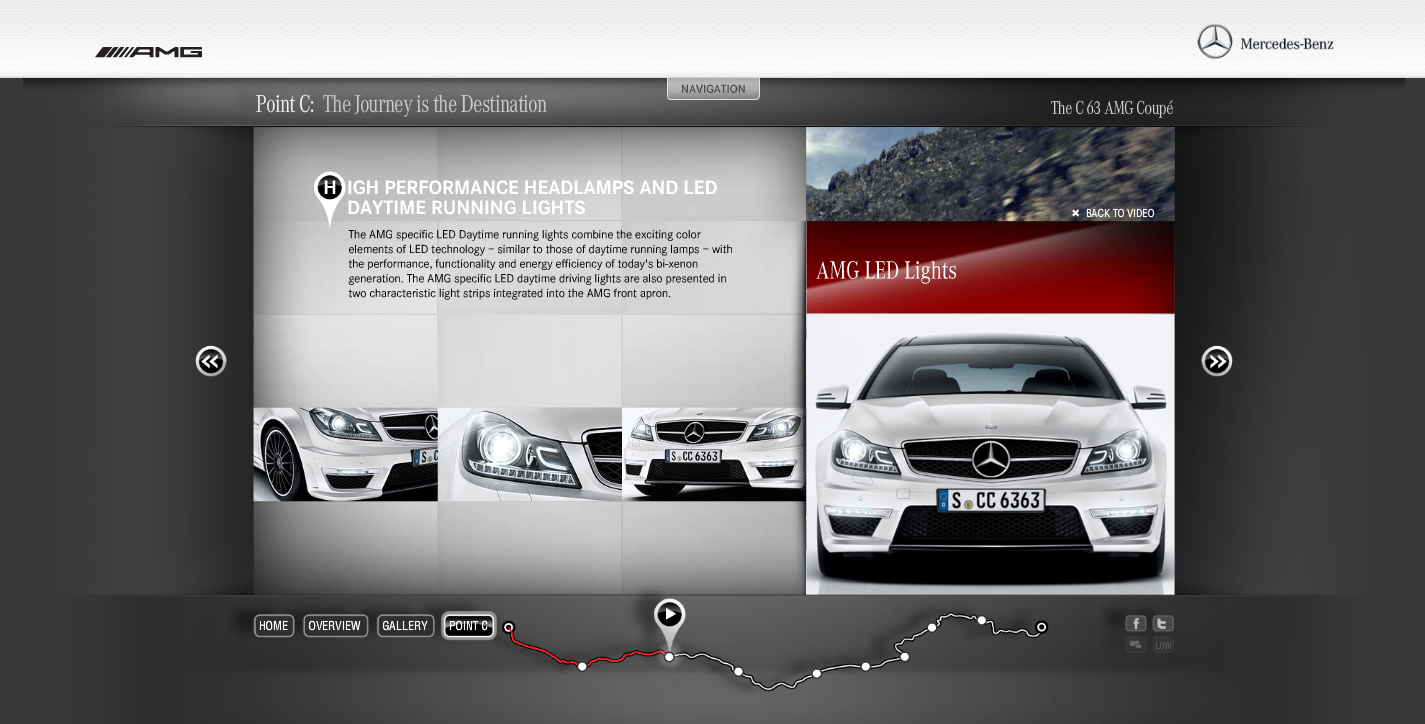The image size is (1425, 724).
Task: Click the paragraph starting 'The AMG specific LED Daytime'
Action: (540, 264)
